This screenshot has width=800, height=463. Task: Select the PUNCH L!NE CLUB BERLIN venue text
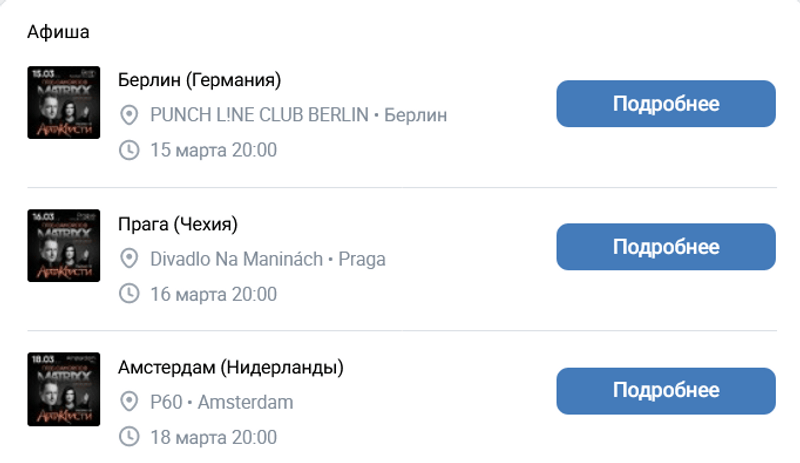(260, 115)
